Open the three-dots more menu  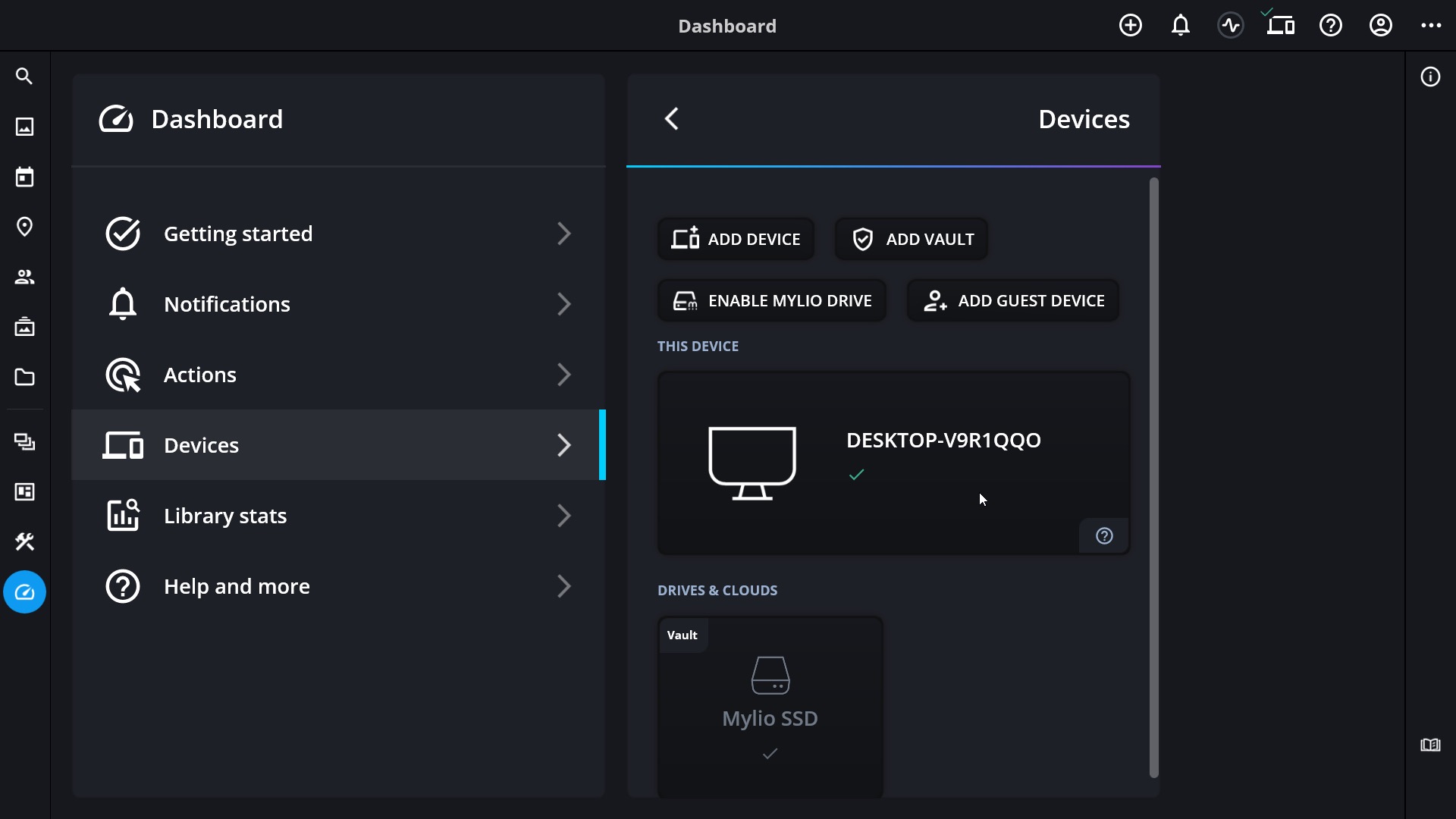click(x=1431, y=26)
